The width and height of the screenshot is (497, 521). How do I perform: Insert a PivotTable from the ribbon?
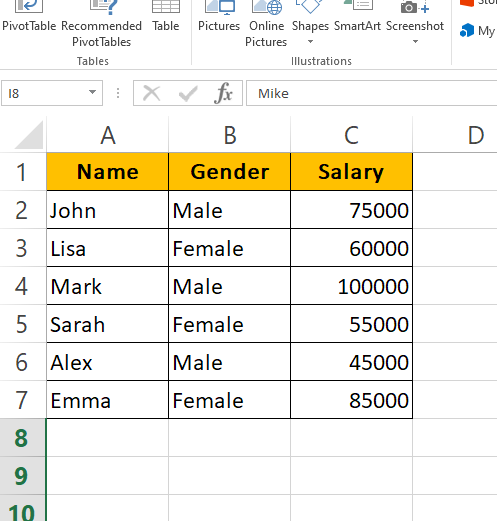pos(29,17)
